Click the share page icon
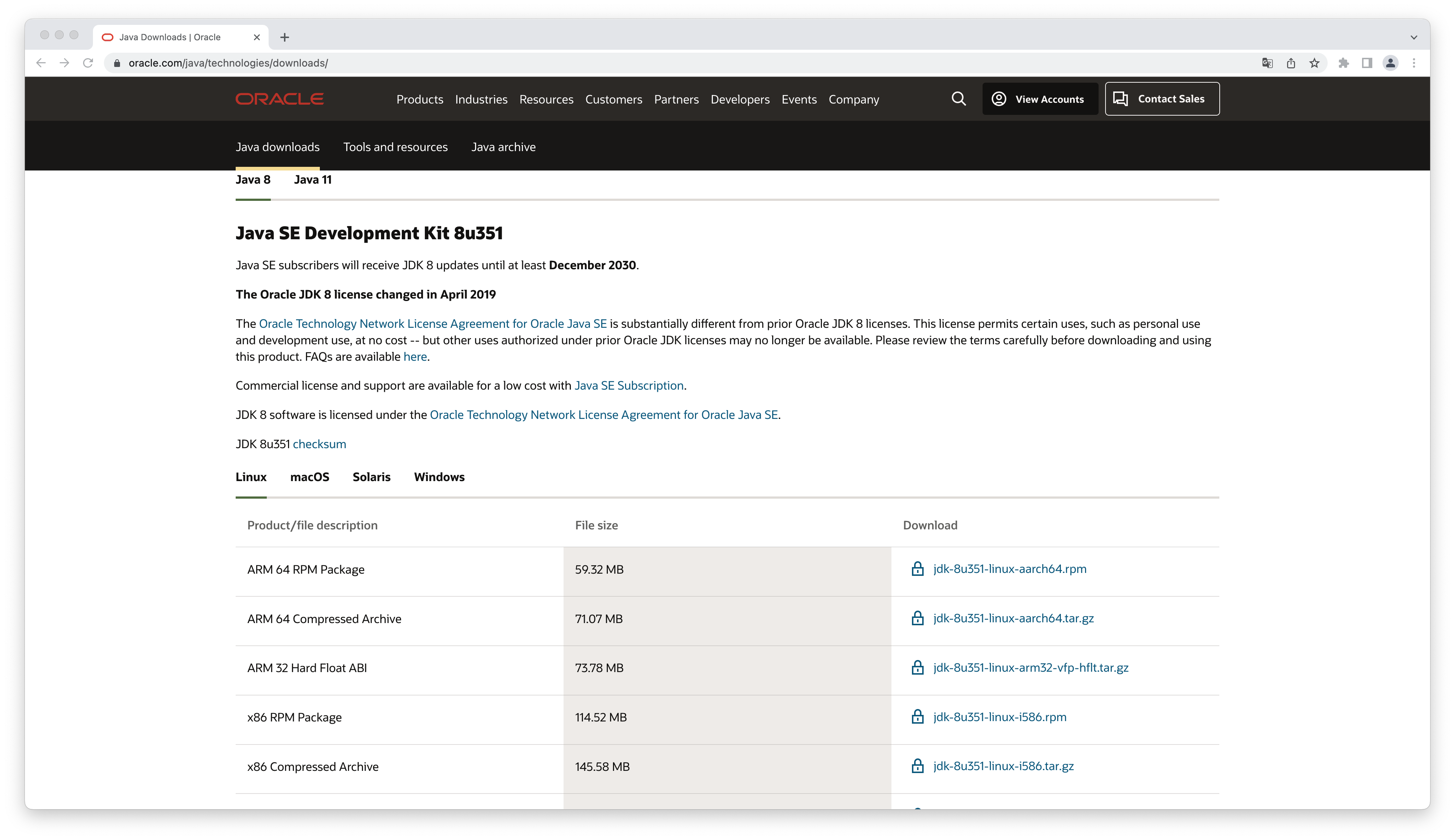 click(x=1291, y=63)
